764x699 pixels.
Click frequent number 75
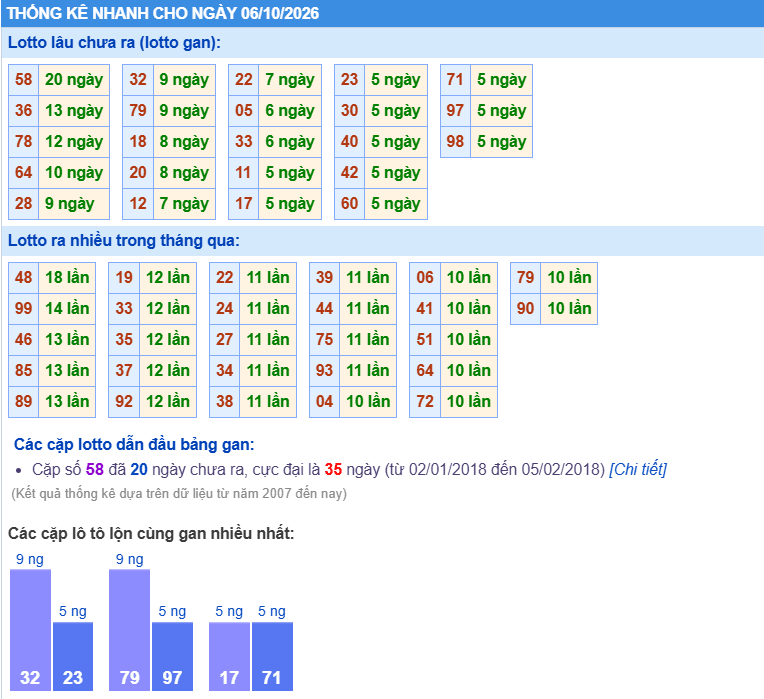325,340
